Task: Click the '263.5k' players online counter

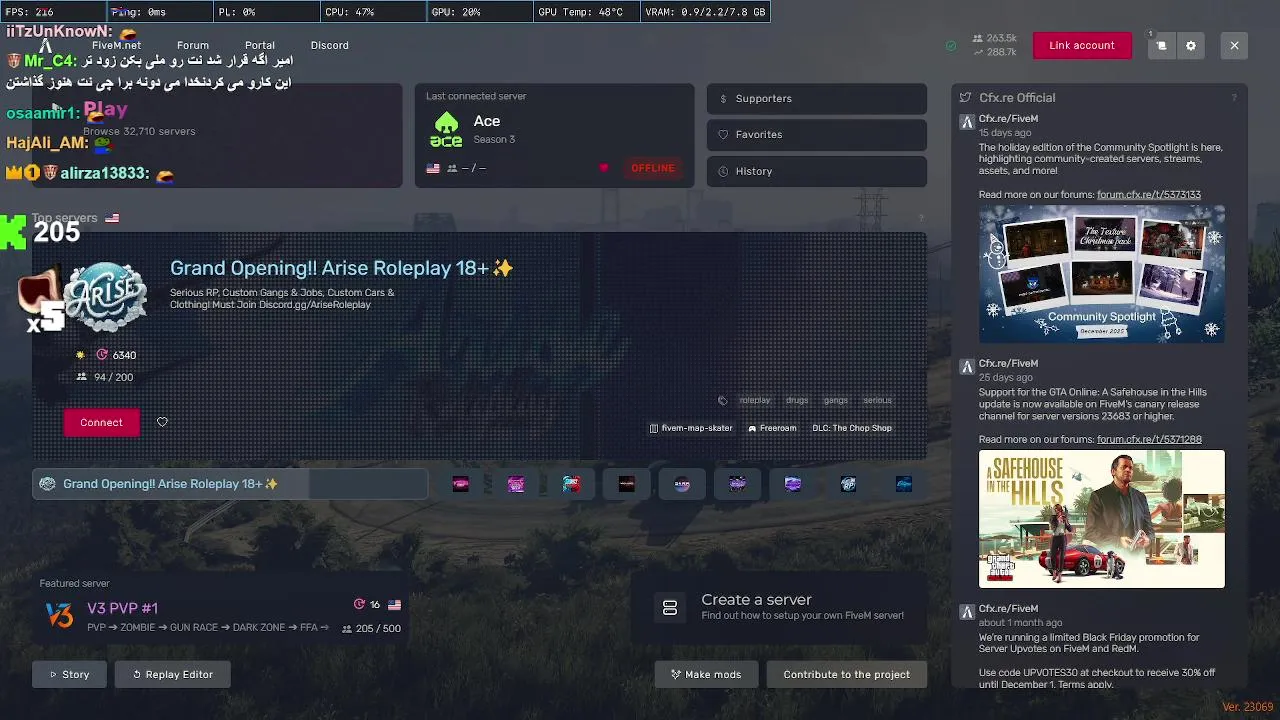Action: click(x=995, y=39)
